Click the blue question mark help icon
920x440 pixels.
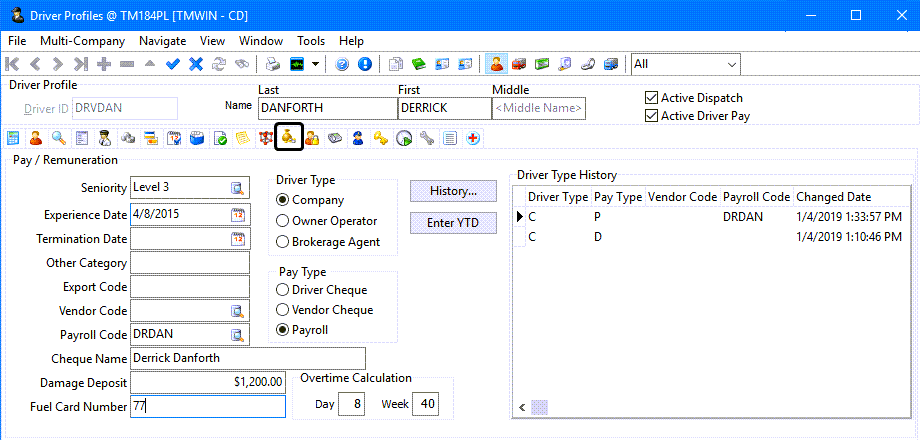point(342,64)
